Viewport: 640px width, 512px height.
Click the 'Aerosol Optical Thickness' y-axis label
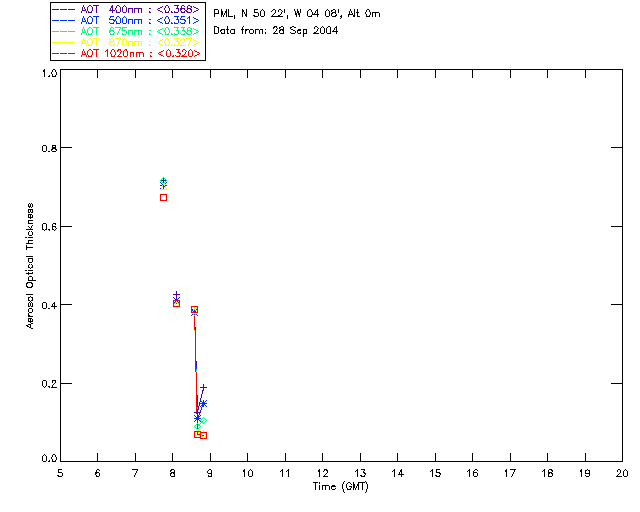click(x=30, y=266)
